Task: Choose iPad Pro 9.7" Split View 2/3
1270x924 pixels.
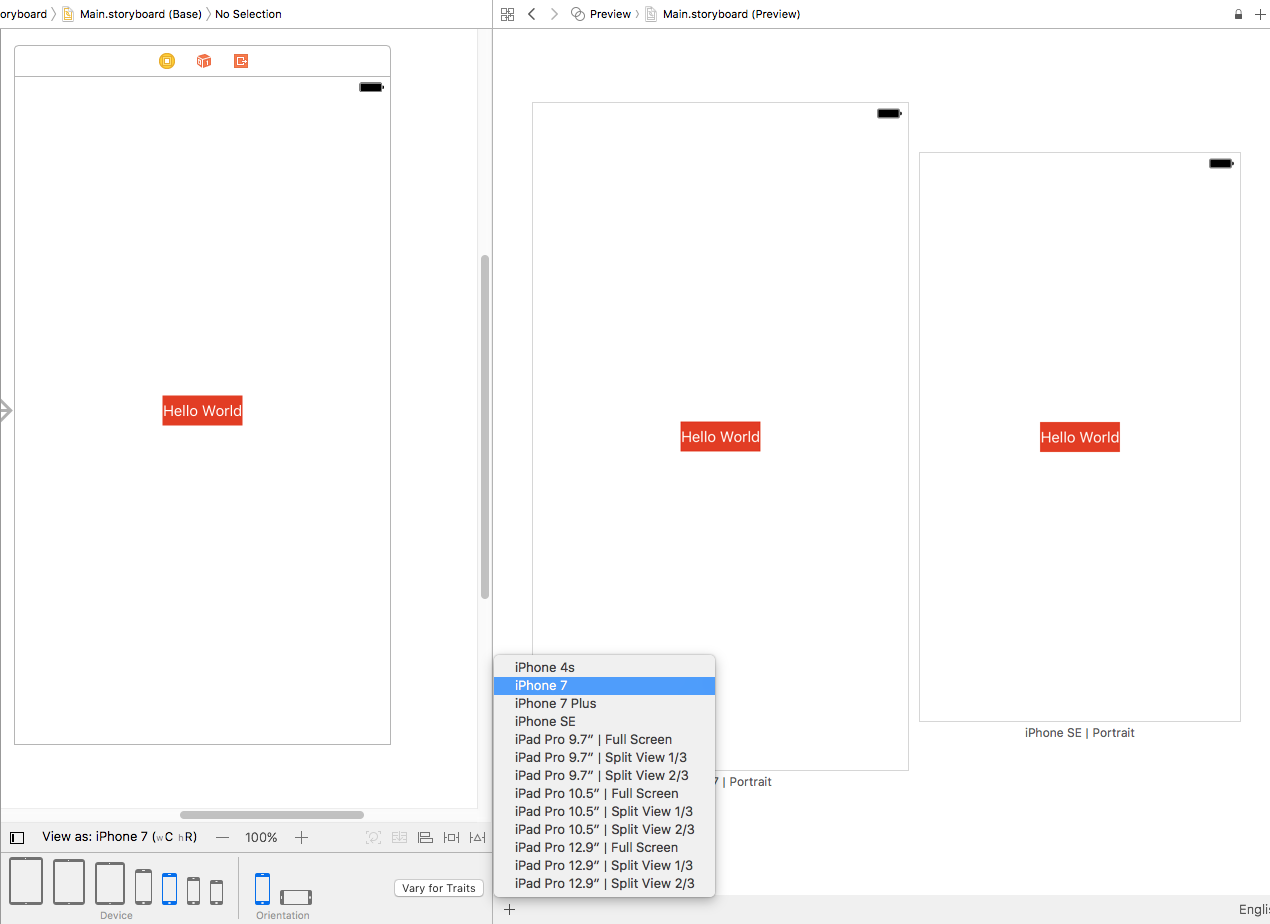Action: point(604,775)
